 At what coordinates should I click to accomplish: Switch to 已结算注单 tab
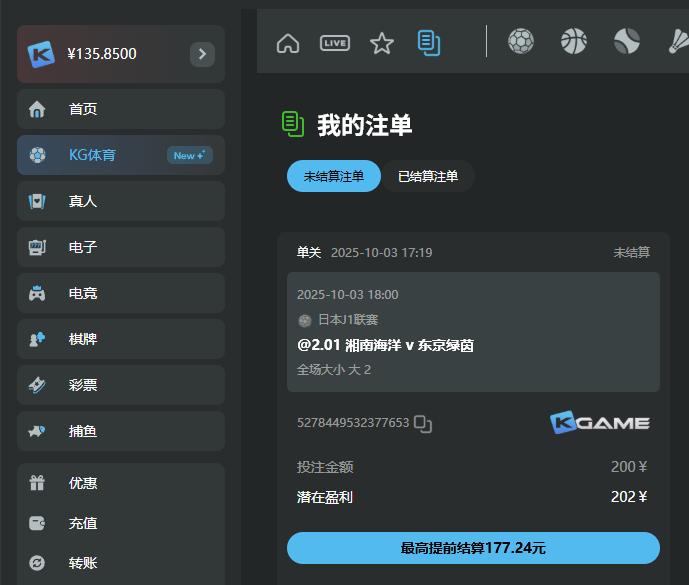428,176
